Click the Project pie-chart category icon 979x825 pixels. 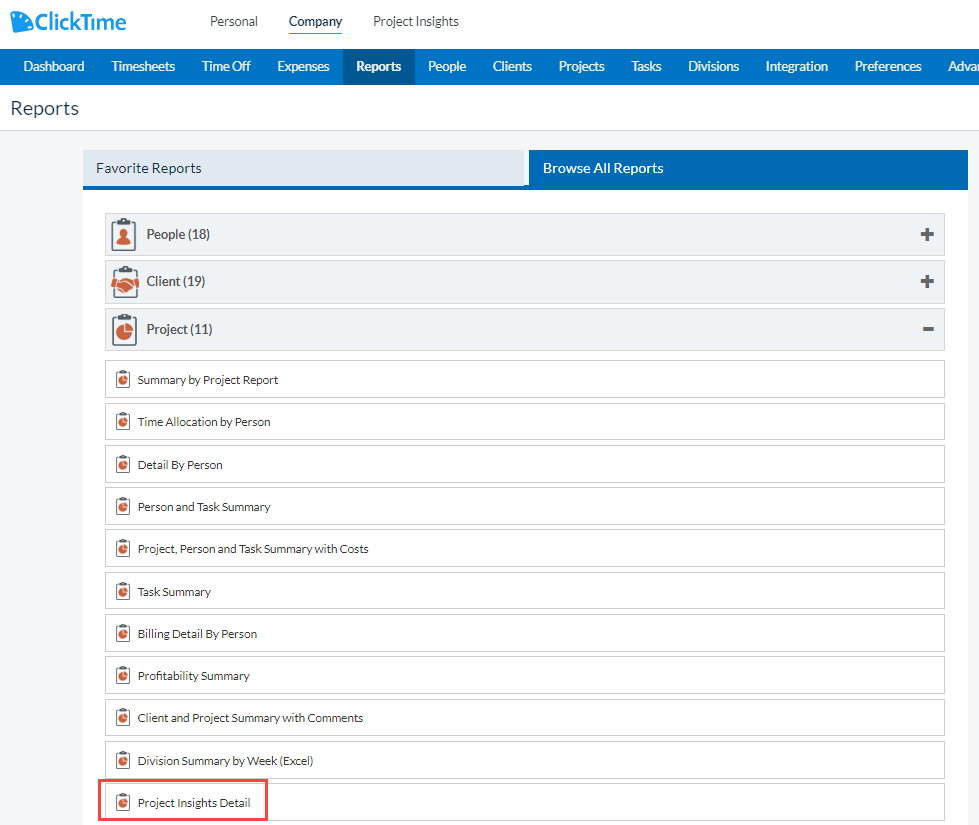tap(124, 329)
